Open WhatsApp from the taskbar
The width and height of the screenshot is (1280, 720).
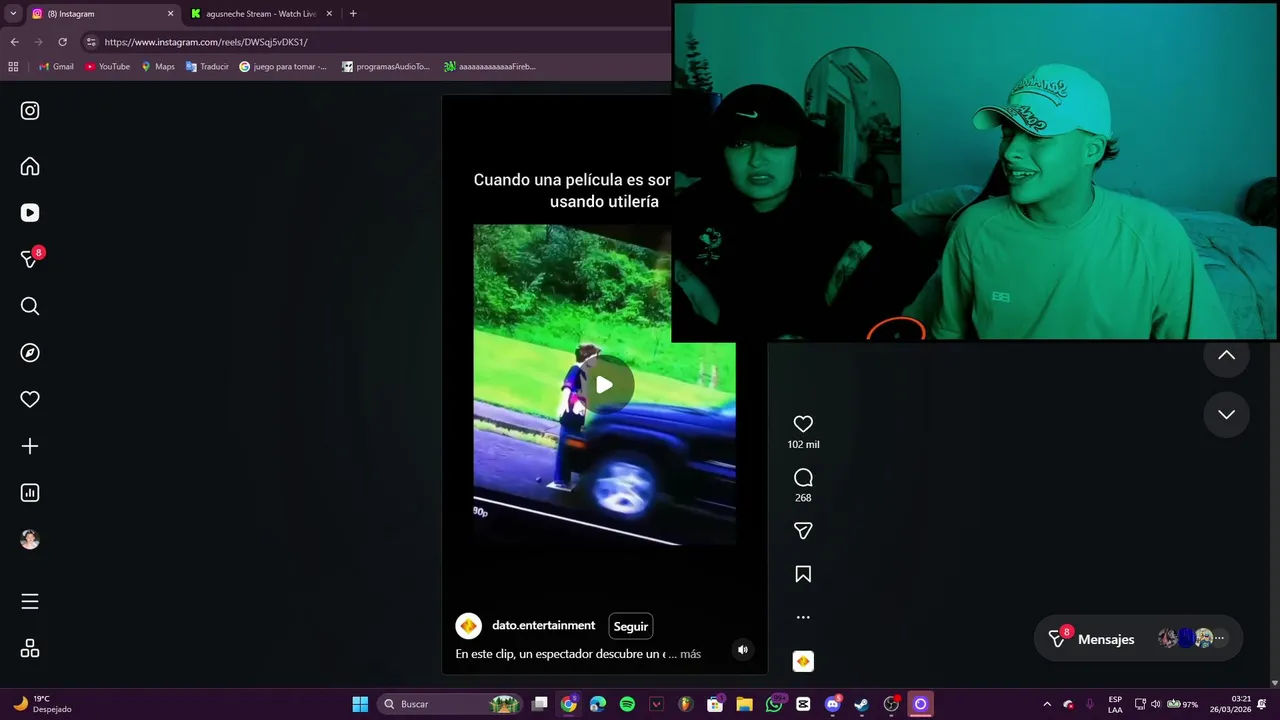pos(774,704)
